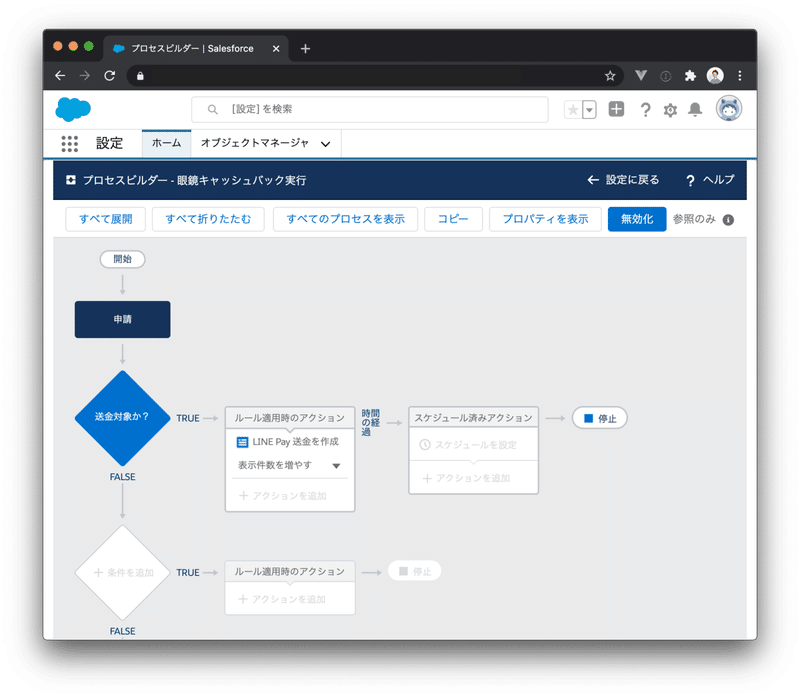Viewport: 800px width, 697px height.
Task: Bookmark the page with the star icon
Action: tap(610, 76)
